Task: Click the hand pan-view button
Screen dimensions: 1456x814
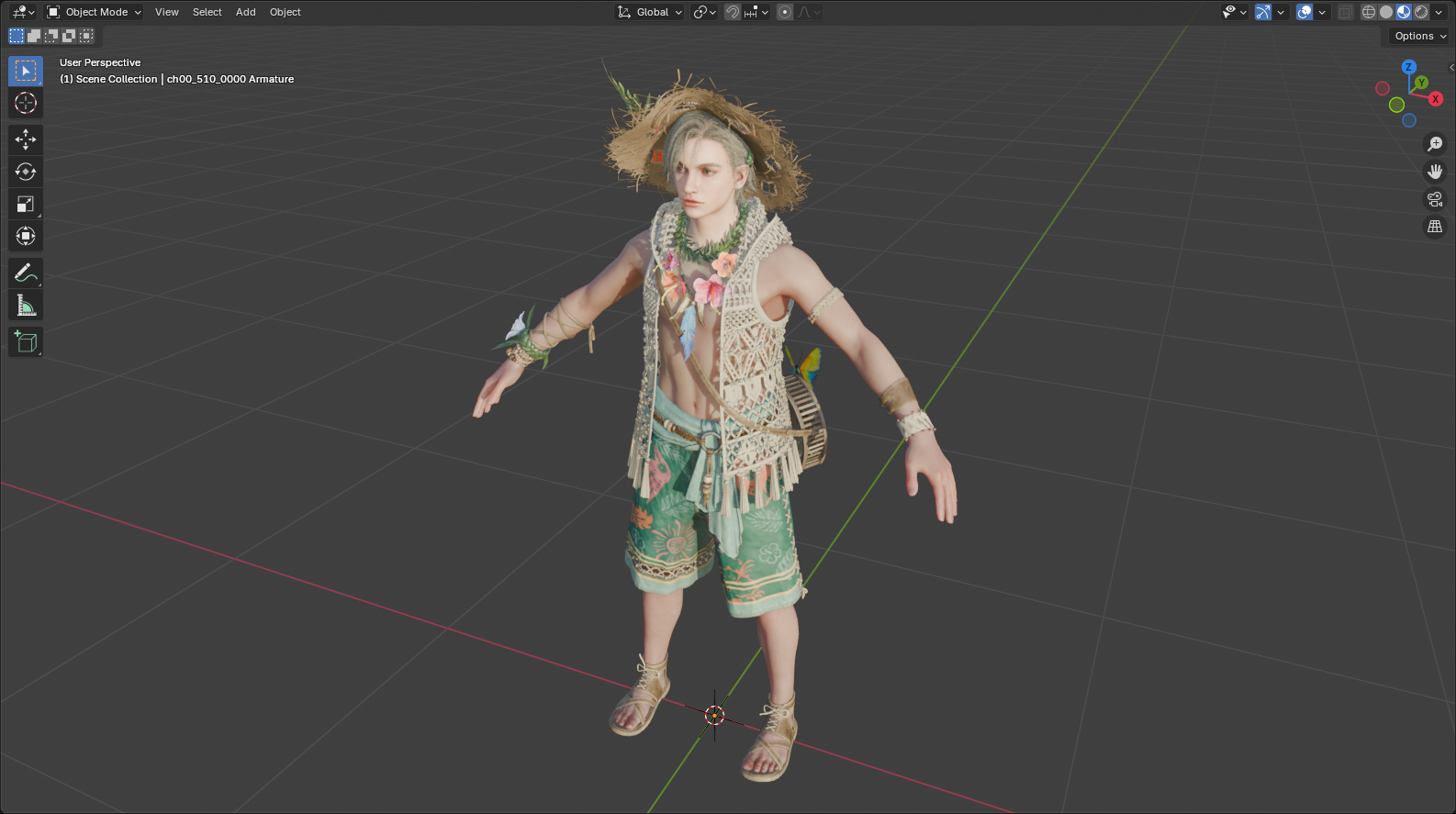Action: click(x=1435, y=172)
